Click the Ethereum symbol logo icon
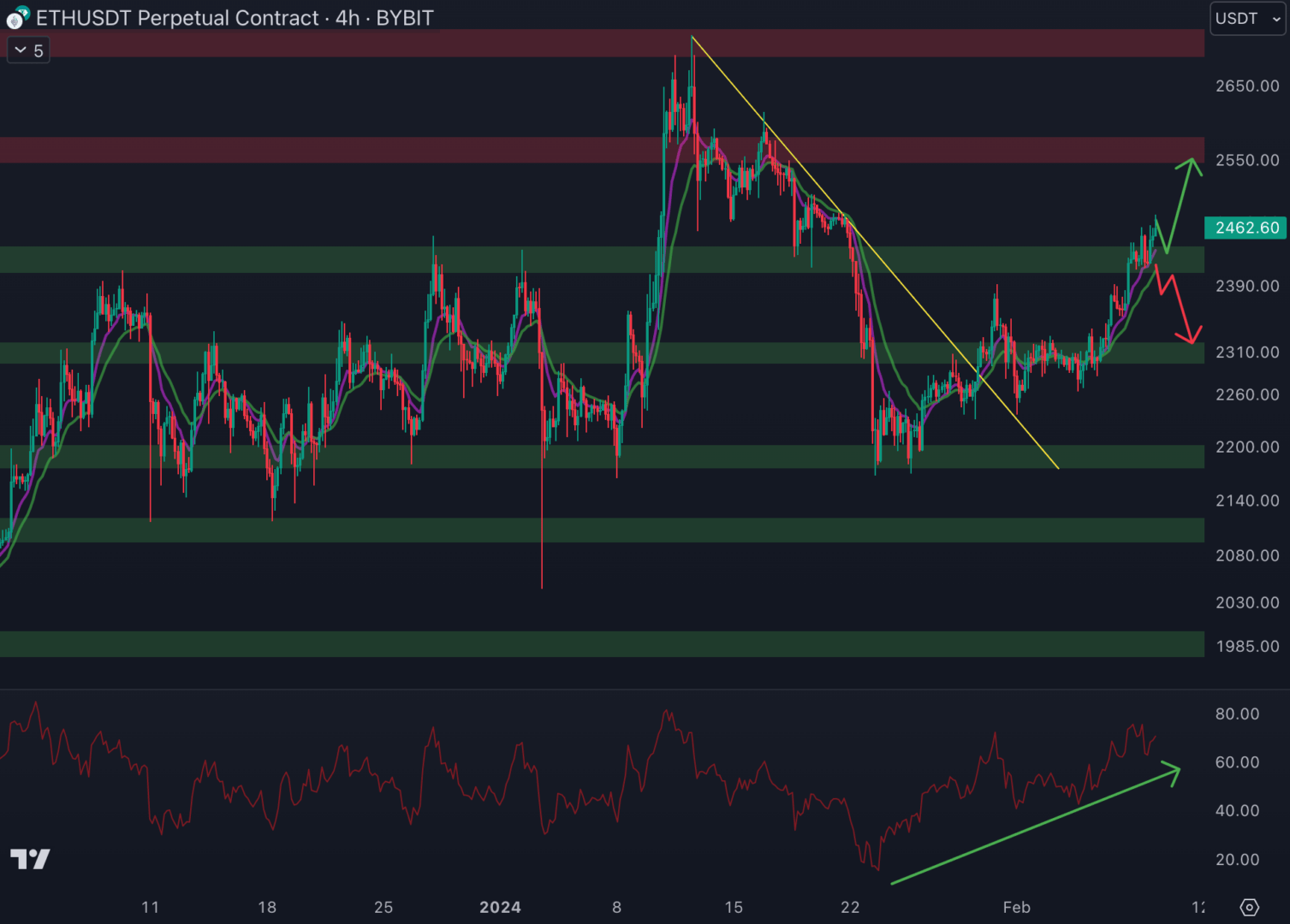Viewport: 1290px width, 924px height. tap(18, 17)
